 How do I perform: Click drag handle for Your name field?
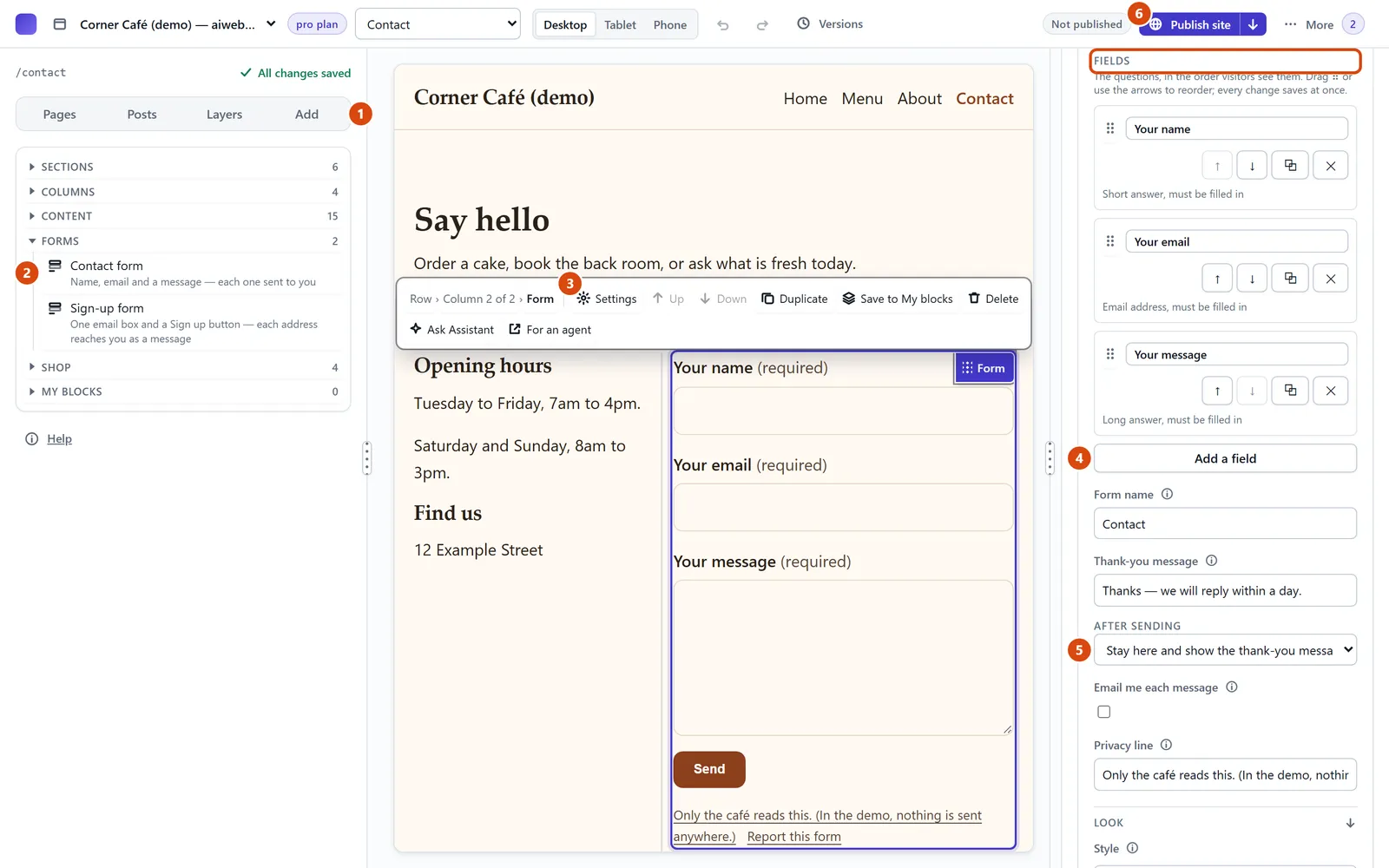[x=1110, y=128]
